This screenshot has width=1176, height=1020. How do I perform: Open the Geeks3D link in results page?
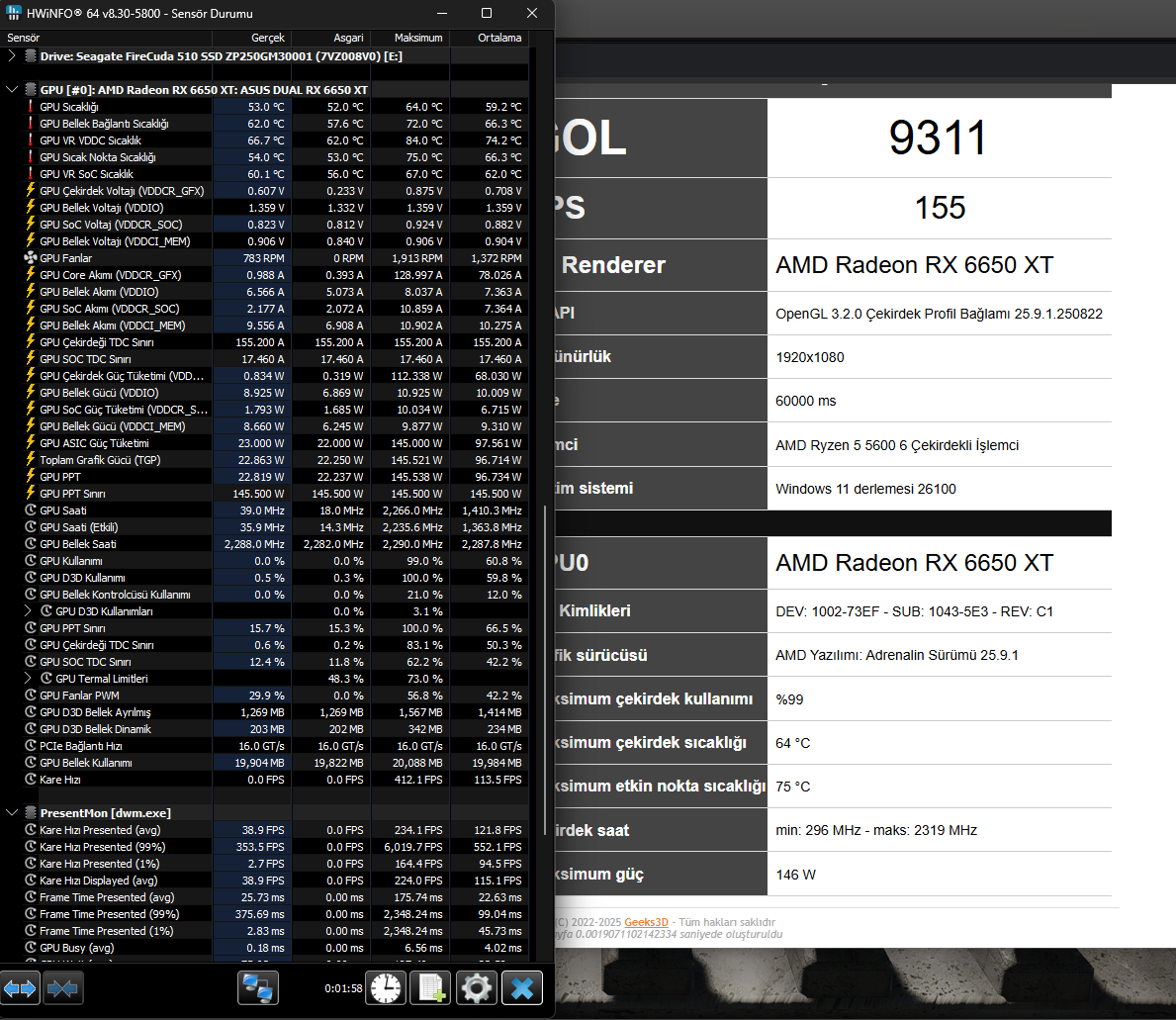point(646,922)
